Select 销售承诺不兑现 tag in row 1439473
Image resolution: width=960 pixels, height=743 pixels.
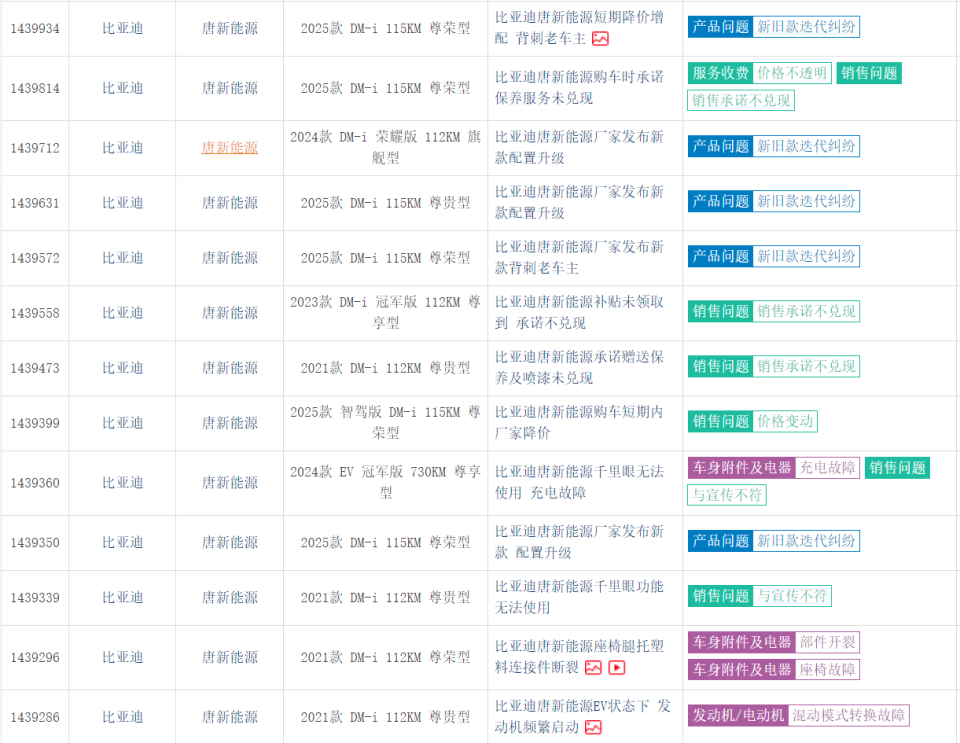(806, 367)
